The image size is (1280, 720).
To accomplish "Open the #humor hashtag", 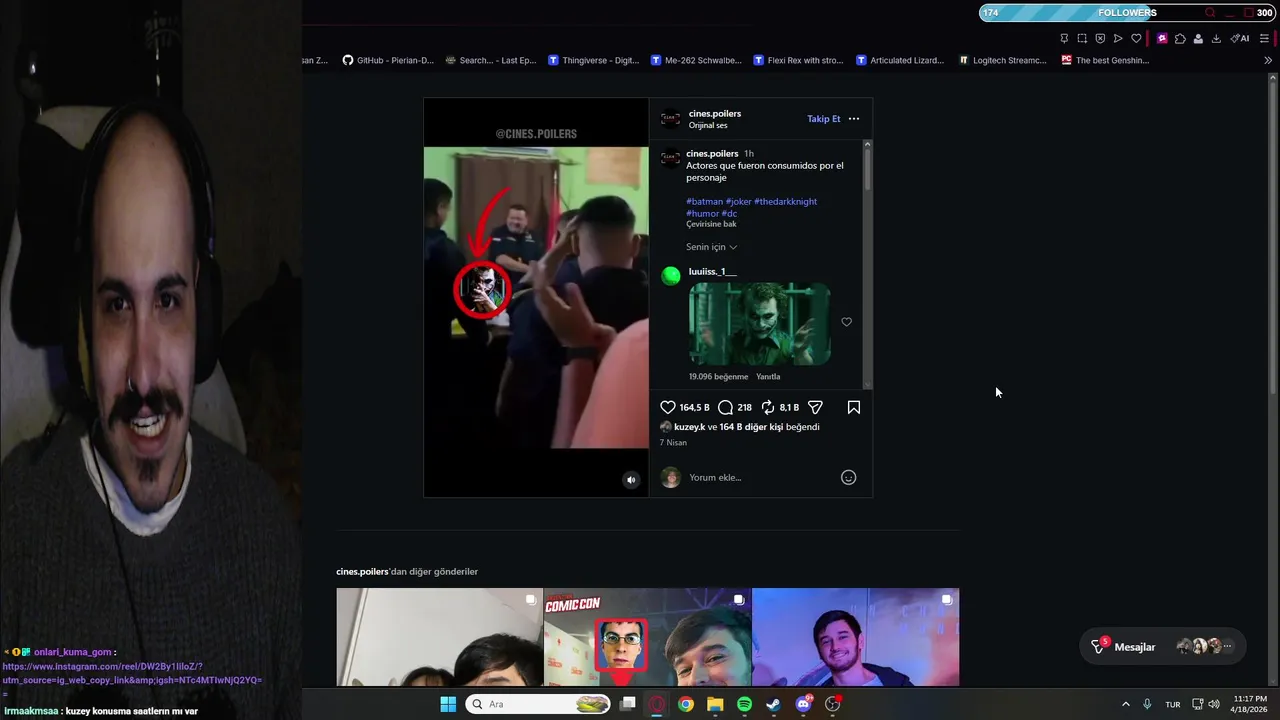I will click(x=702, y=213).
